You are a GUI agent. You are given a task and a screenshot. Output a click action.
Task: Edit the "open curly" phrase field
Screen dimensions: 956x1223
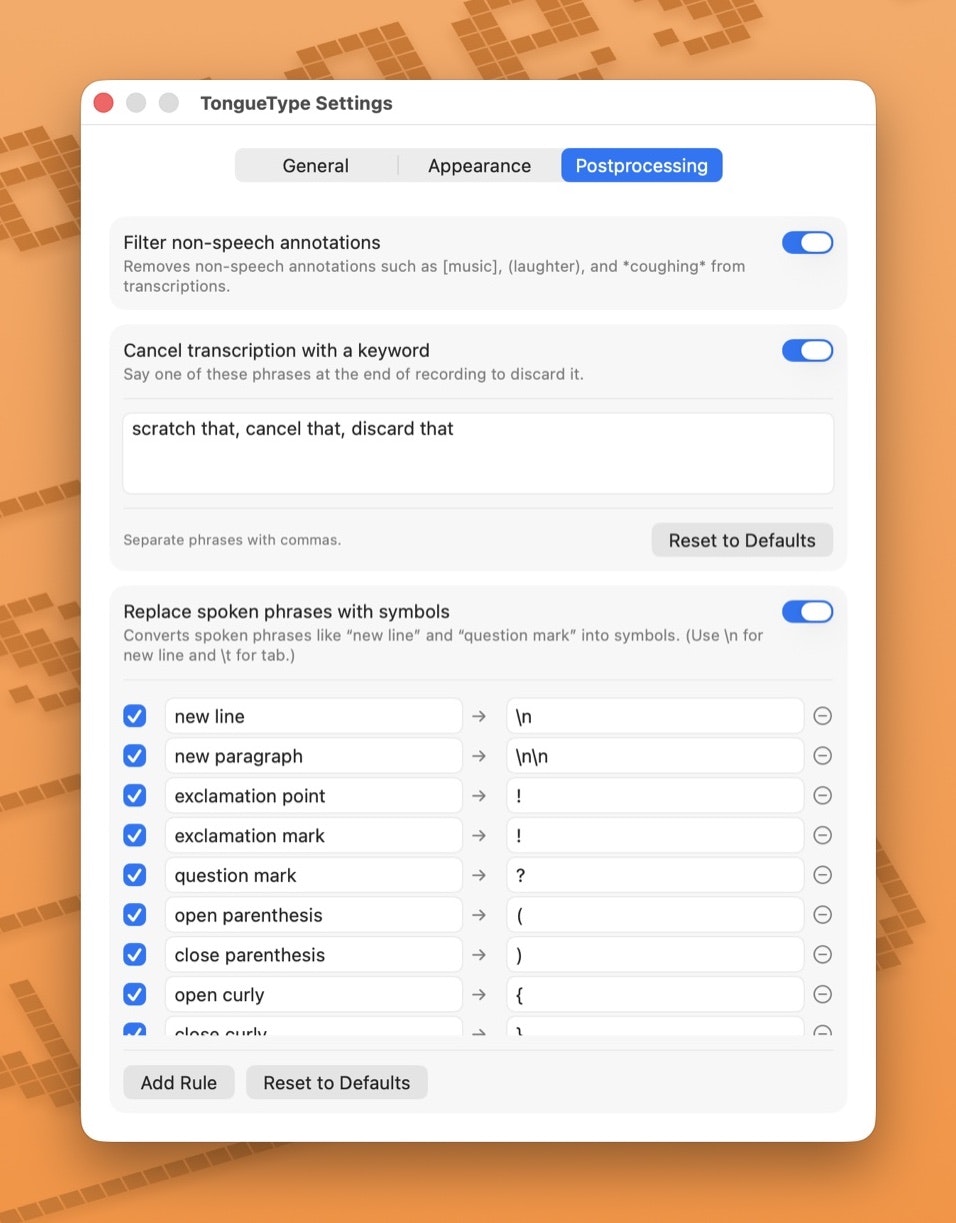point(313,995)
